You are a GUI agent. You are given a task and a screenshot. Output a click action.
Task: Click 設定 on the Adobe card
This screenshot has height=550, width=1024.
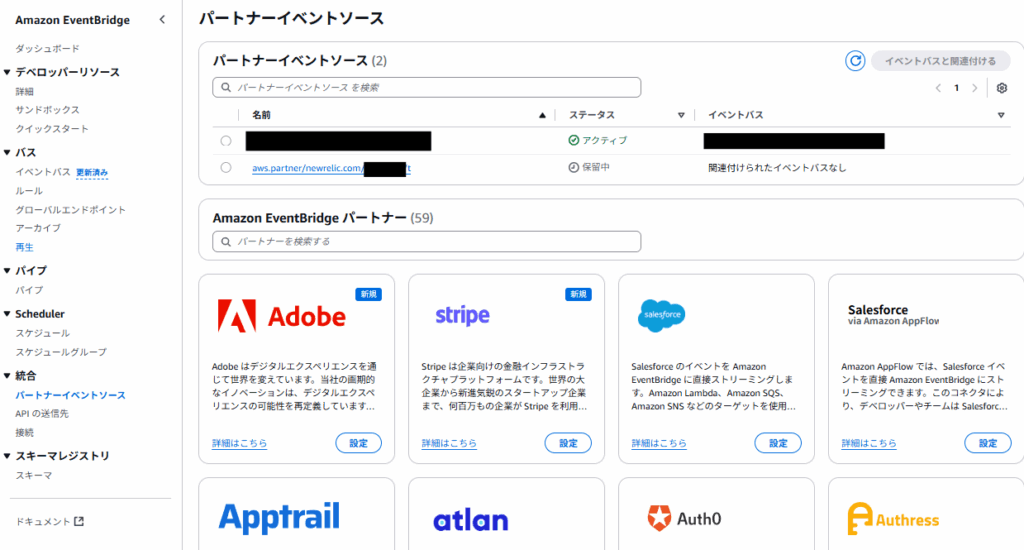point(359,443)
